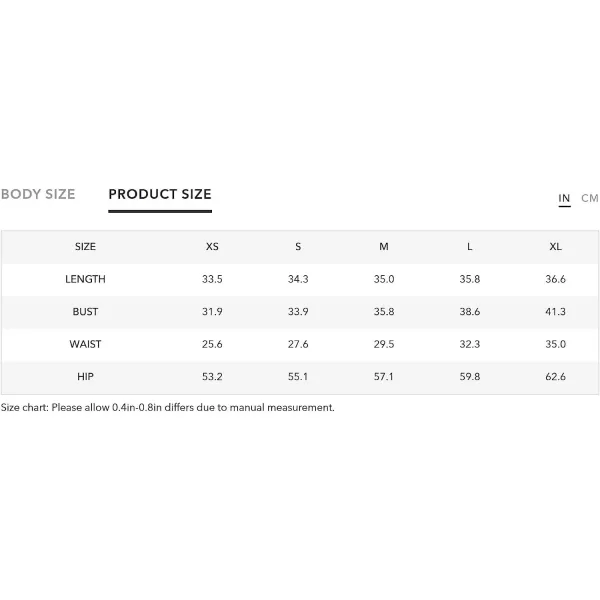The image size is (600, 600).
Task: Click the XL bust value 41.3
Action: pos(555,311)
